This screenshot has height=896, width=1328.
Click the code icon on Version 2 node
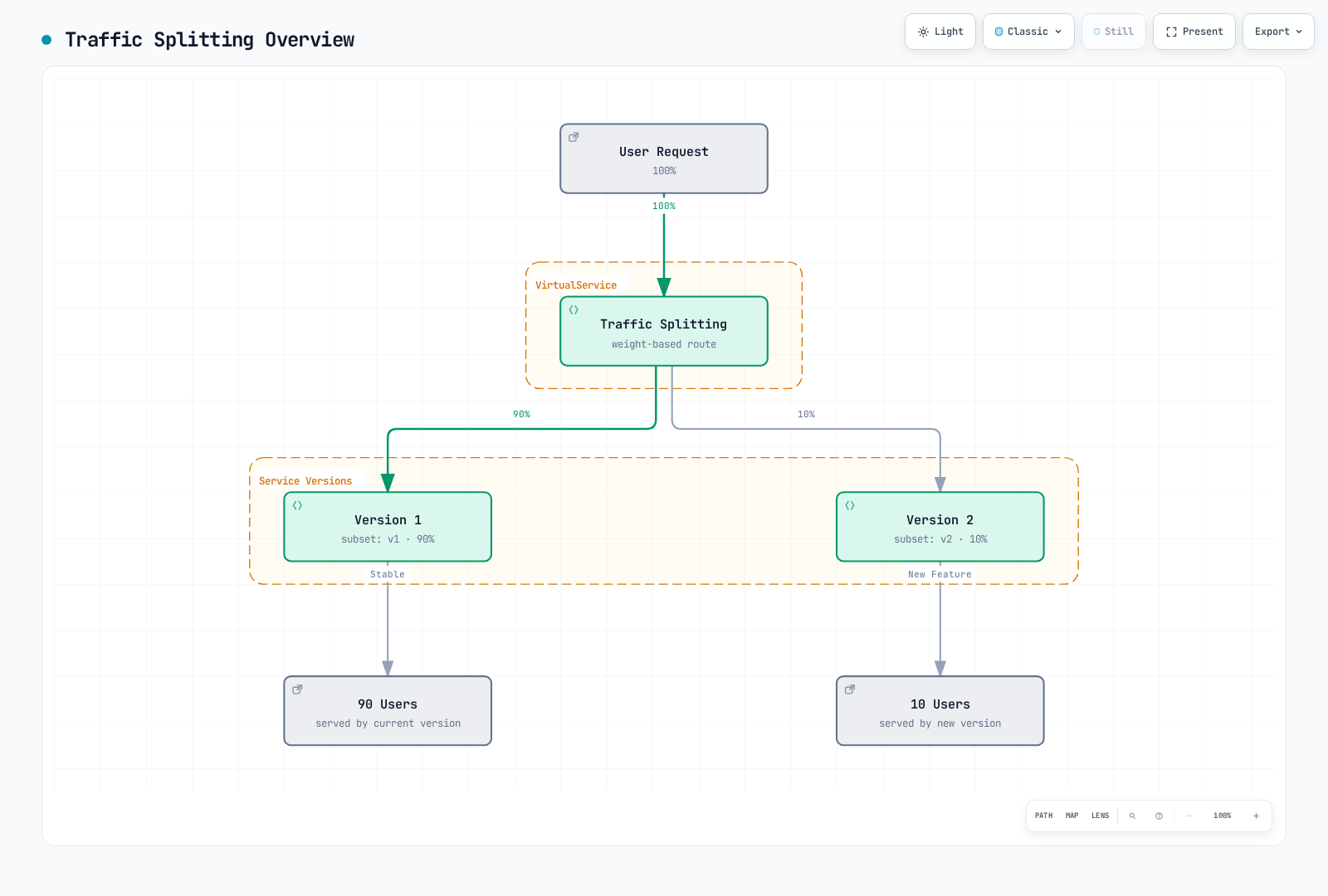pos(850,505)
